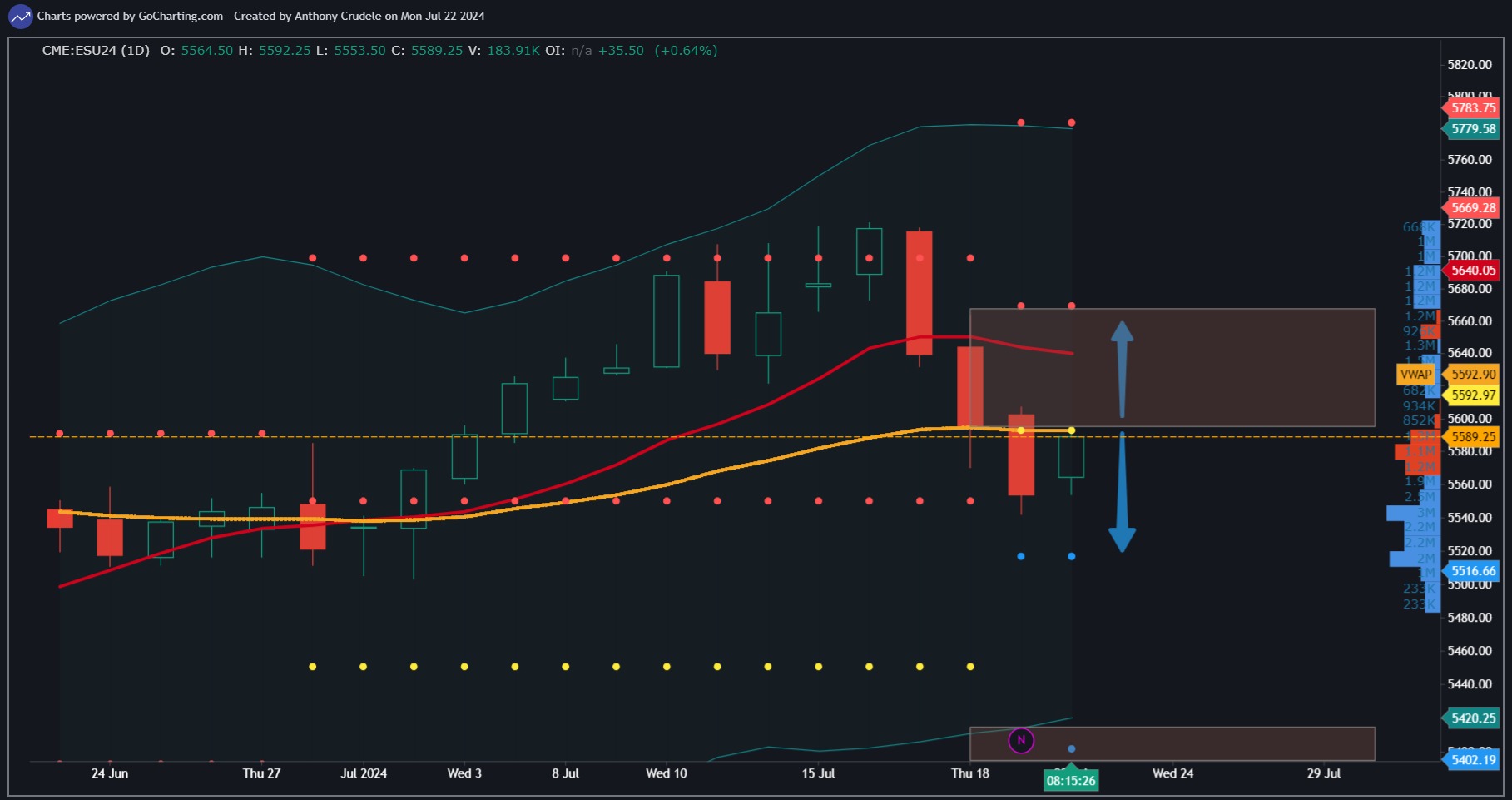Click the GoCharting logo icon
1512x800 pixels.
point(20,16)
